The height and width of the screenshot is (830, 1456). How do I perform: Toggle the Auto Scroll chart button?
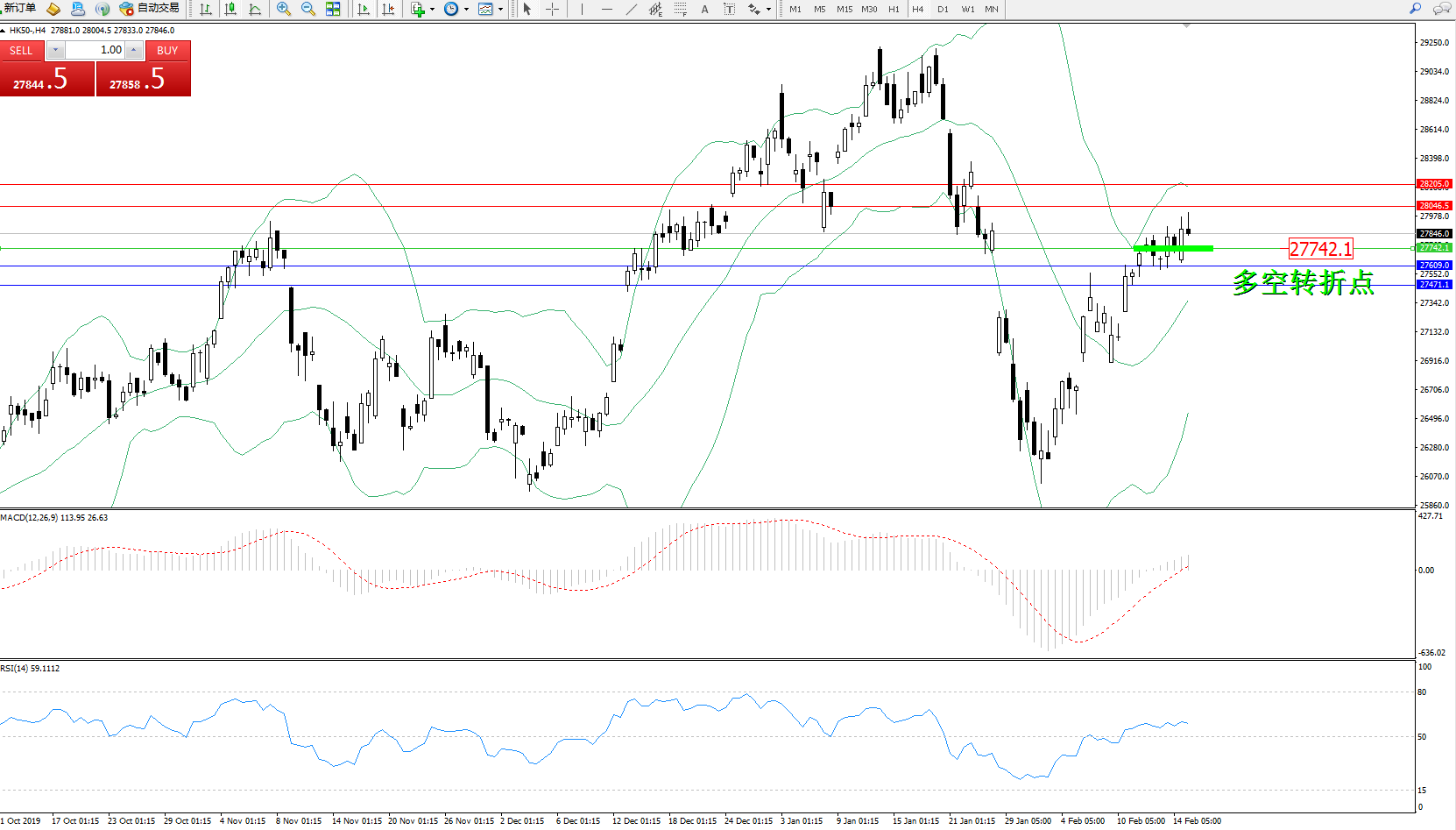coord(364,9)
